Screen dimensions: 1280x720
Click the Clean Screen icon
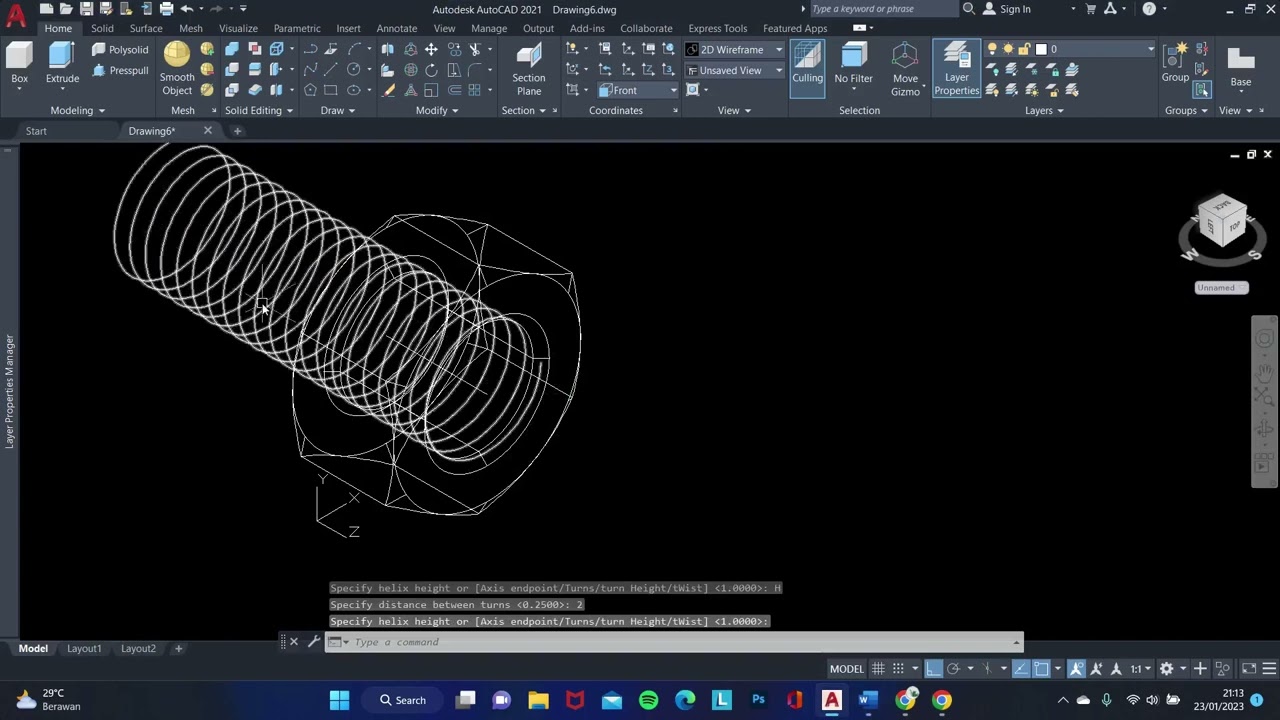pyautogui.click(x=1249, y=668)
